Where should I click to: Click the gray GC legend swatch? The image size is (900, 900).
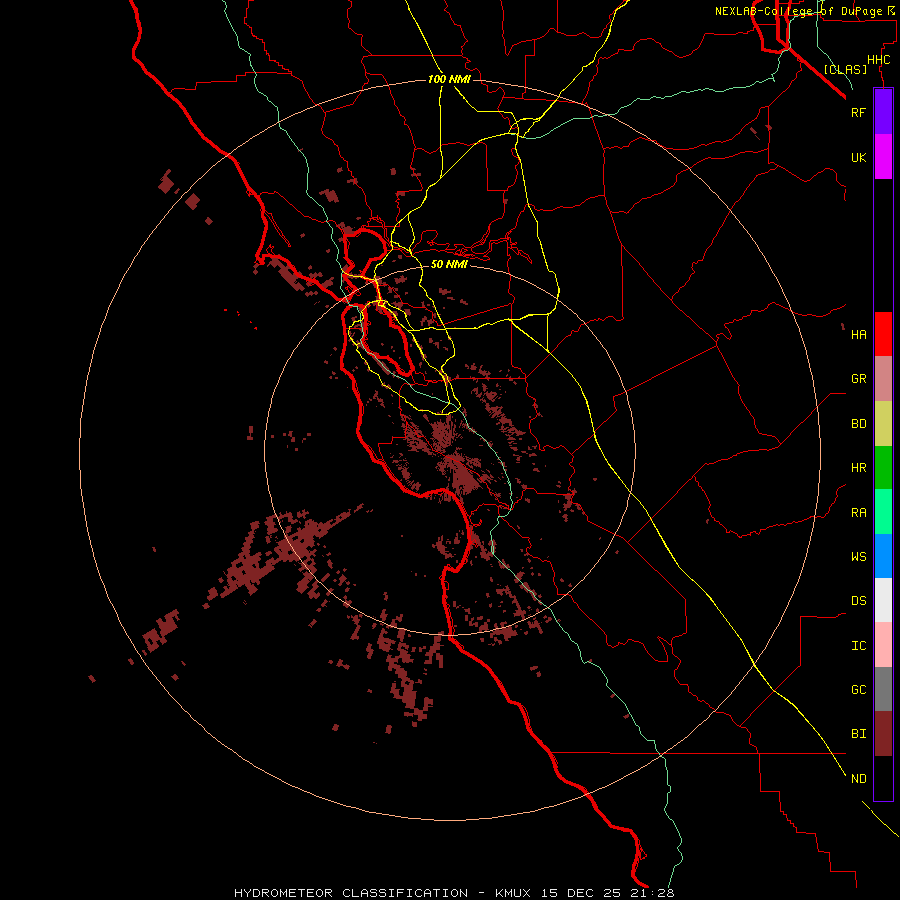[883, 689]
